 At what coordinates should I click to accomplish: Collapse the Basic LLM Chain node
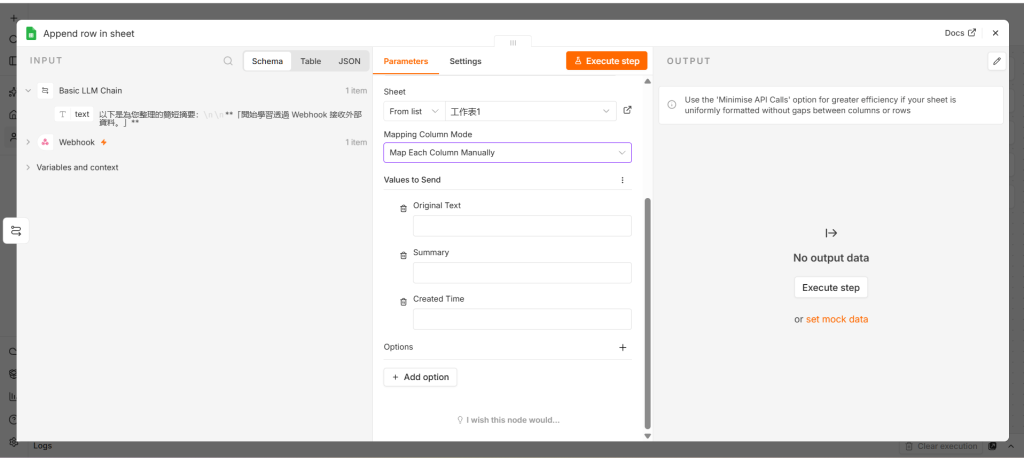(x=28, y=90)
